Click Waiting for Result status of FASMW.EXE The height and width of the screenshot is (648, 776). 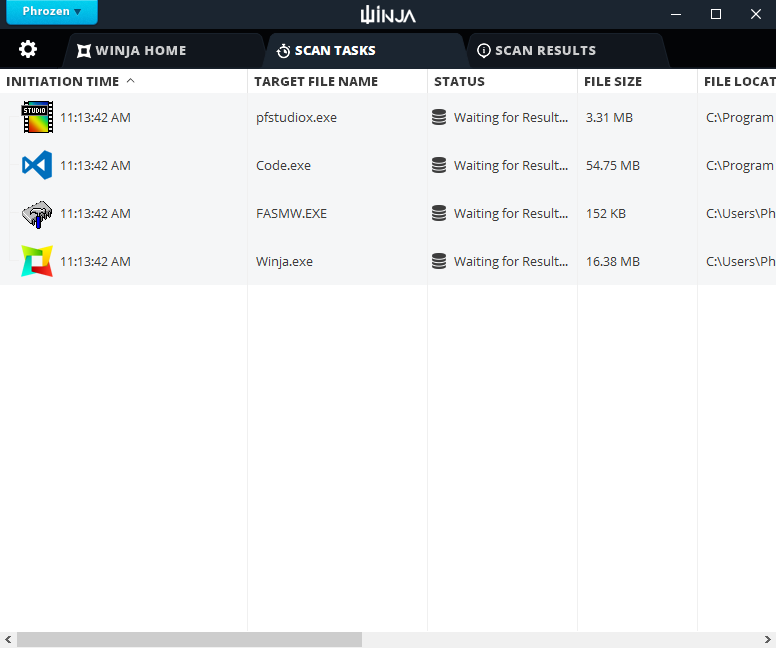coord(511,214)
